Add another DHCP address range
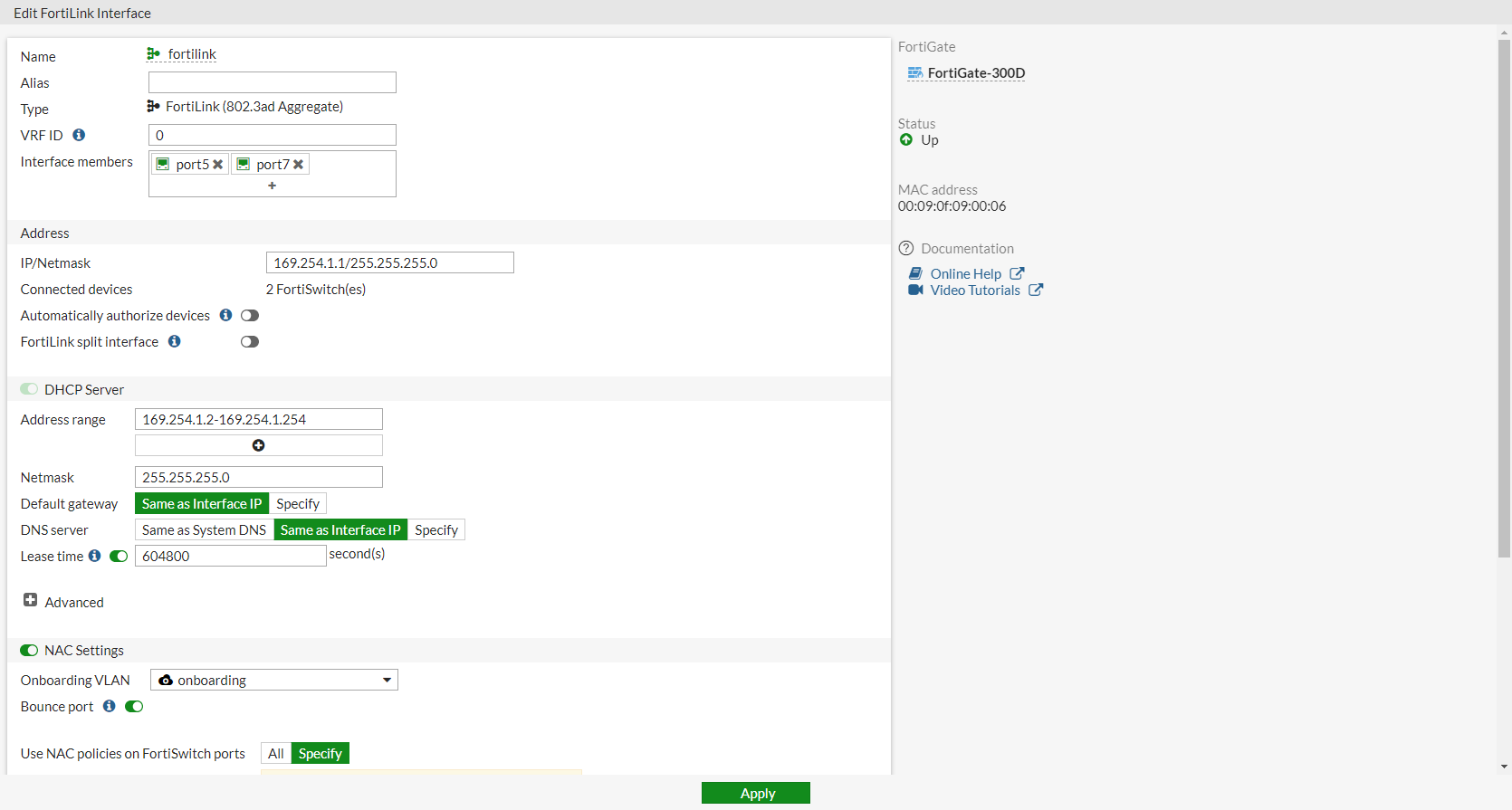1512x810 pixels. click(258, 445)
